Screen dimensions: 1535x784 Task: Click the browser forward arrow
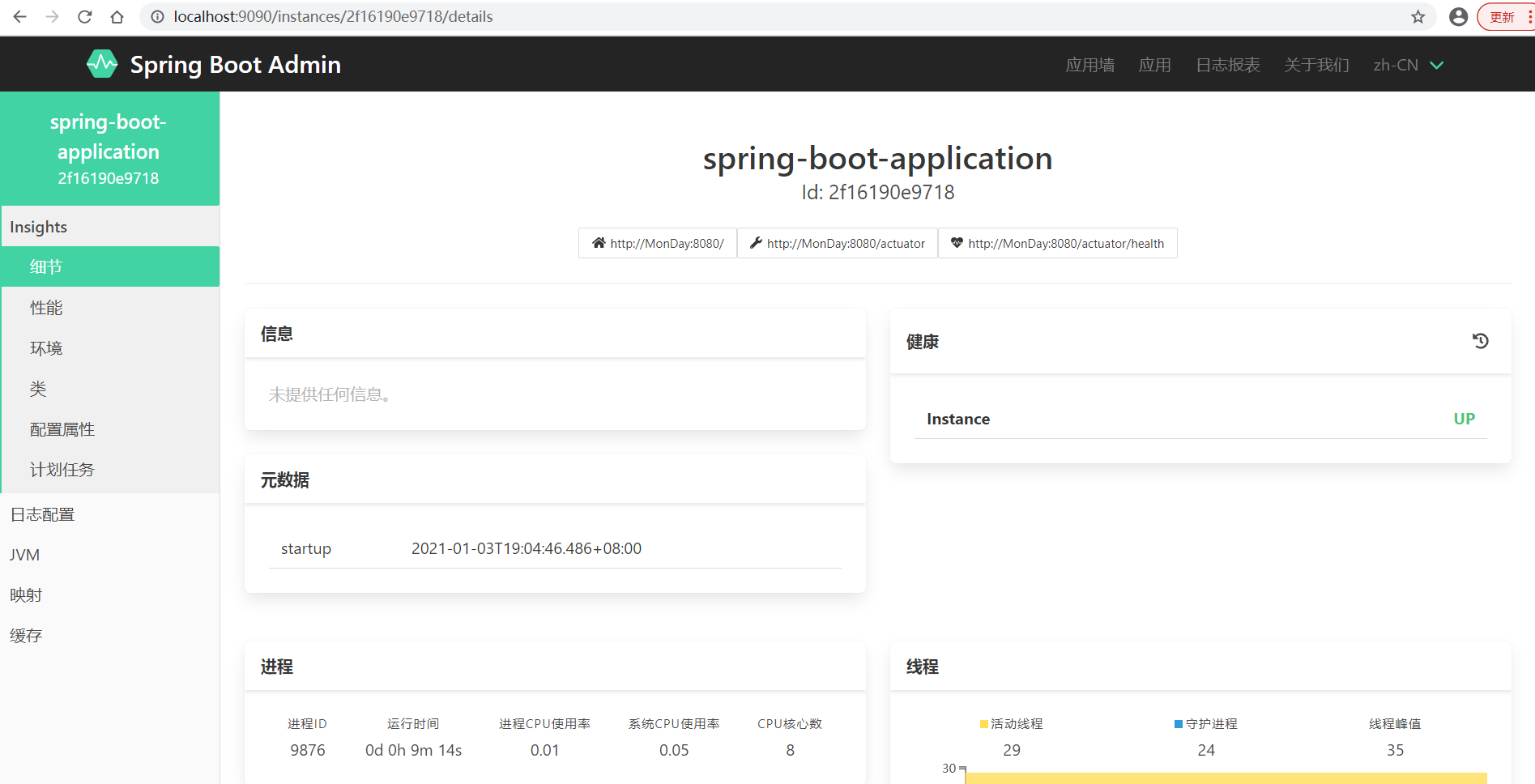tap(53, 16)
